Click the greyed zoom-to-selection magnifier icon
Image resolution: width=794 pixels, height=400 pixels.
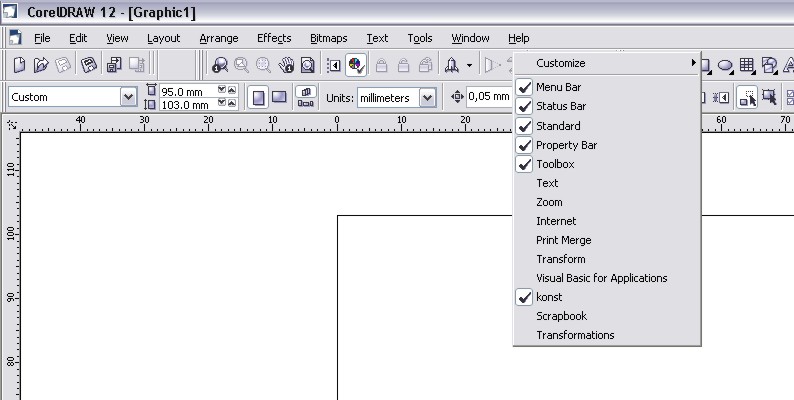(241, 65)
